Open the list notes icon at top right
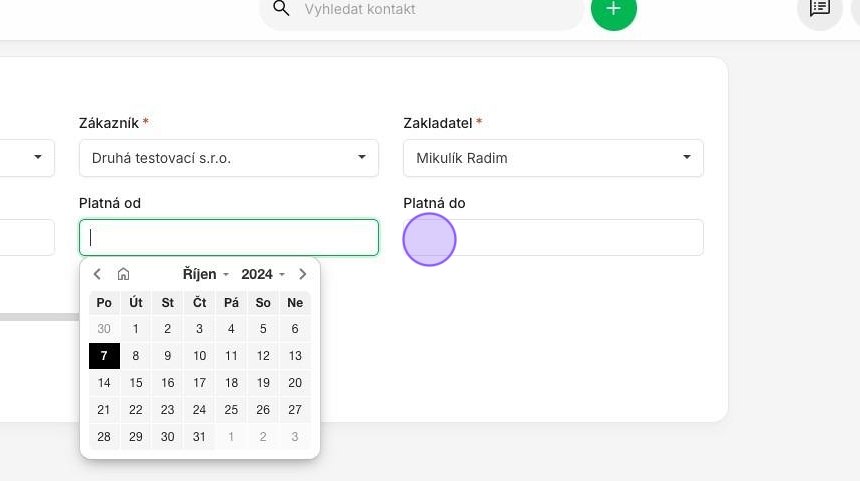Screen dimensions: 860x481 819,8
